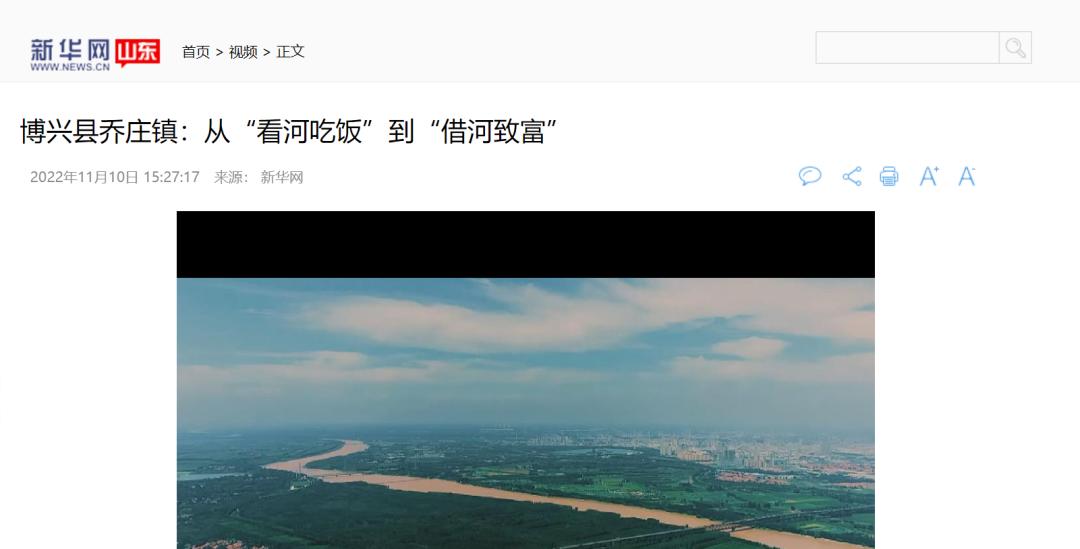Click the magnifier search icon
The image size is (1080, 549).
(1015, 48)
